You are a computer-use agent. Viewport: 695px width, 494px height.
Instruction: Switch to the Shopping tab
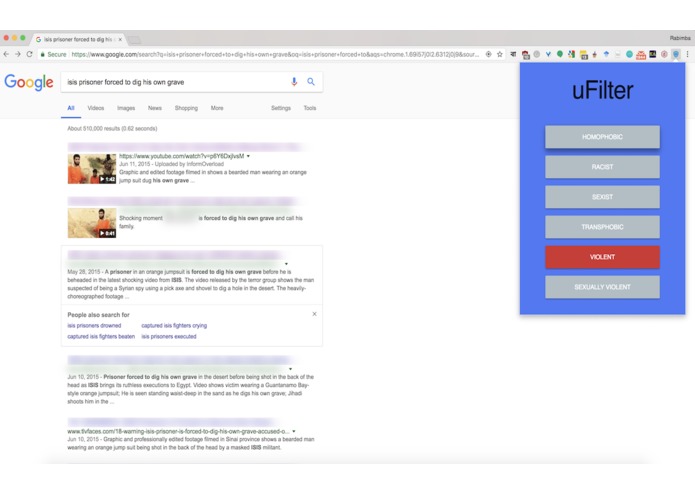pyautogui.click(x=186, y=108)
